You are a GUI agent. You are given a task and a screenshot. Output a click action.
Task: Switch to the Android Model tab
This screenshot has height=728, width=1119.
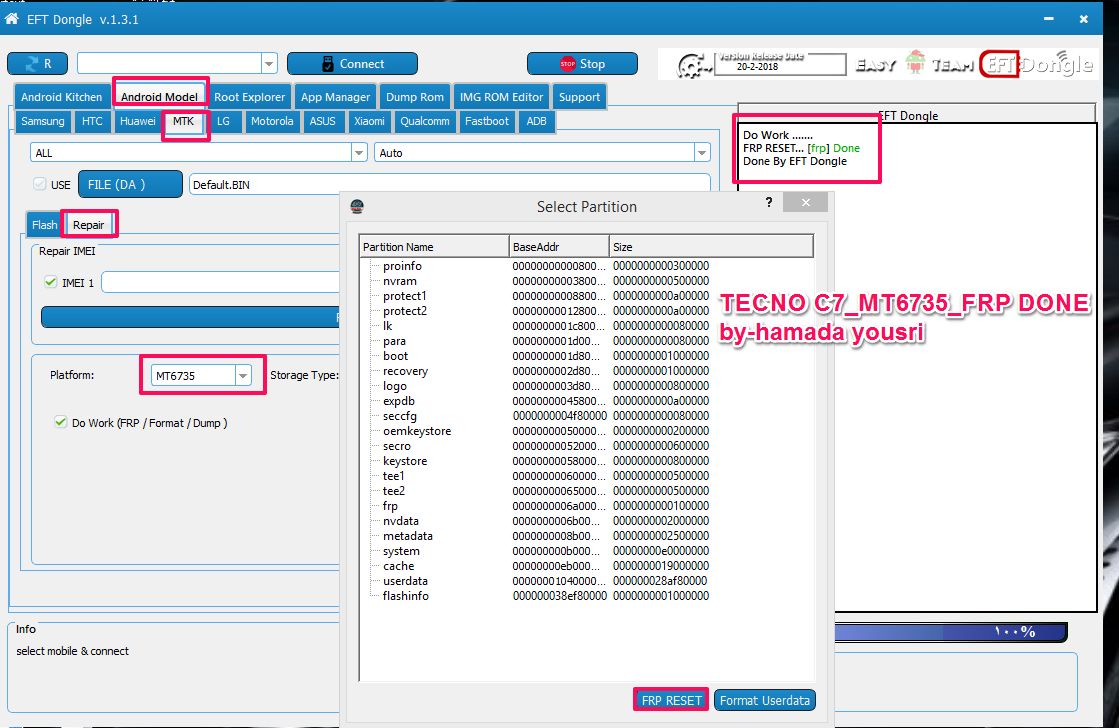[x=159, y=97]
